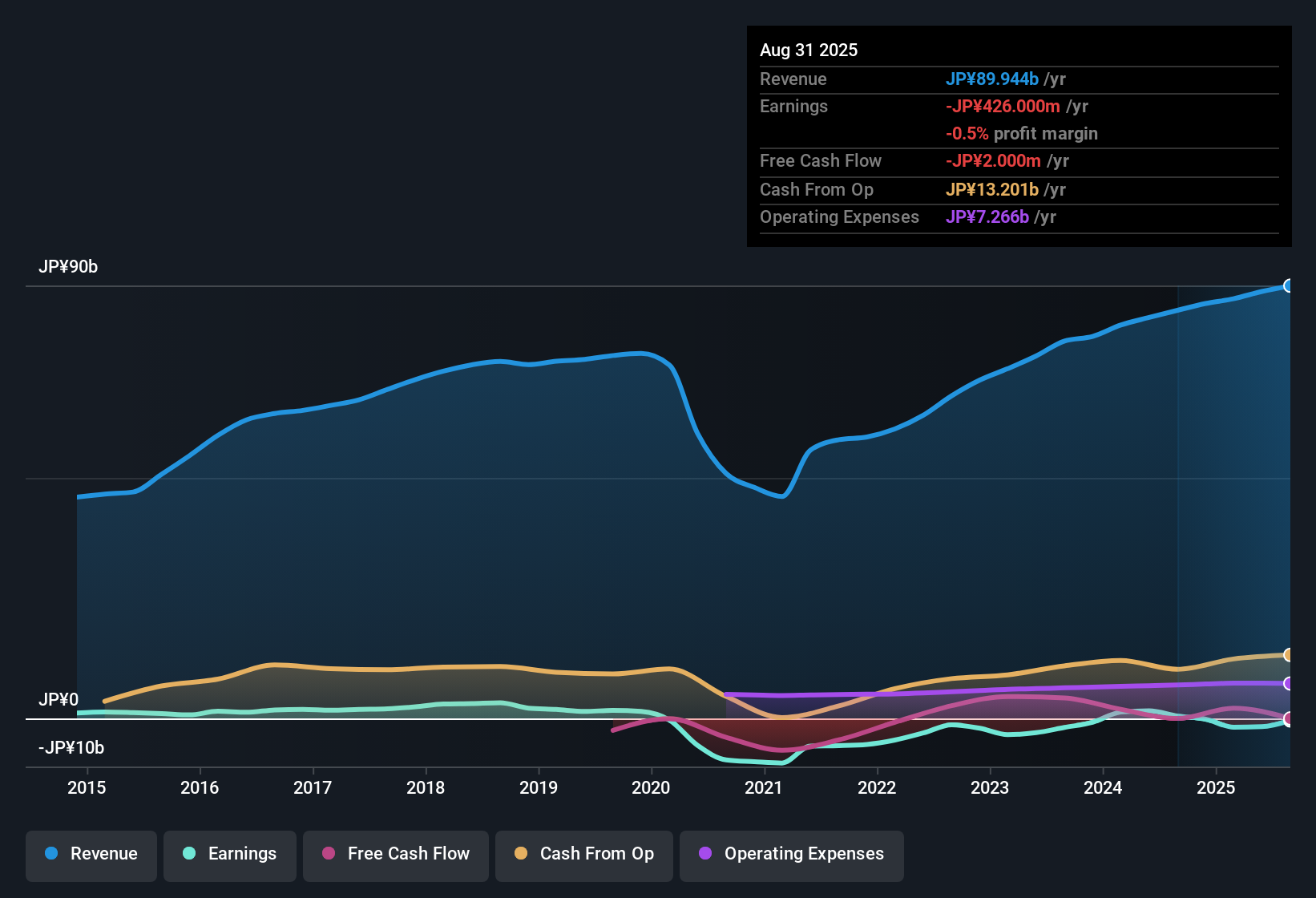Toggle the Revenue series via its legend chip
The height and width of the screenshot is (898, 1316).
91,854
